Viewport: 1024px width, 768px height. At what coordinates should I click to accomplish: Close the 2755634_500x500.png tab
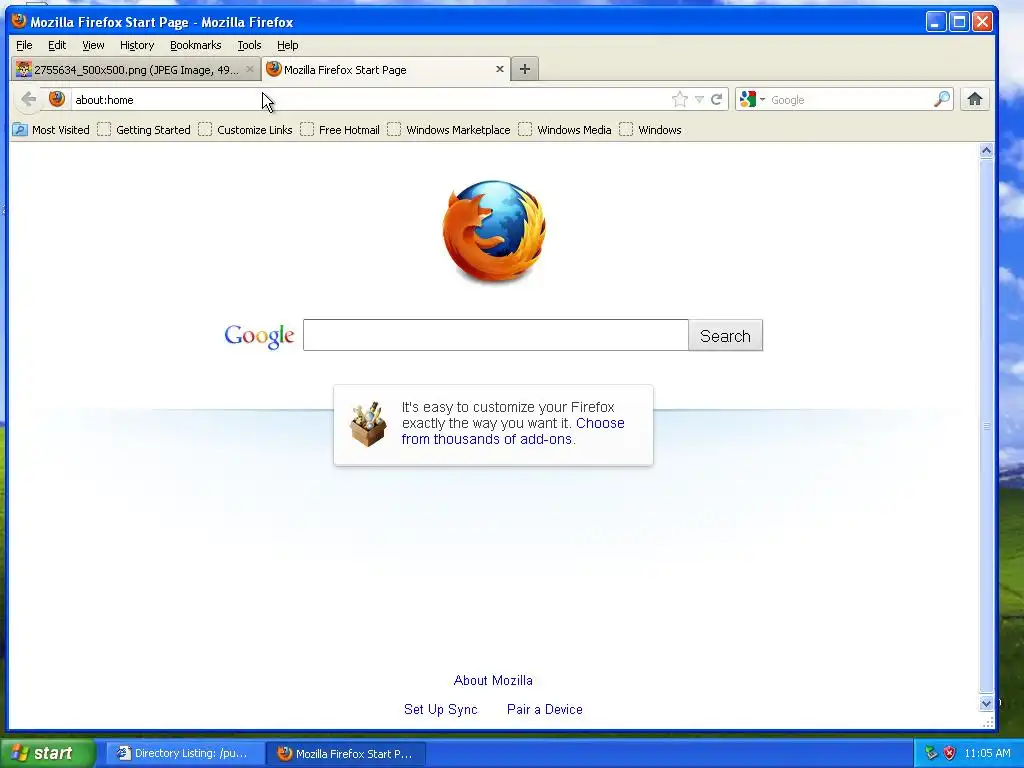(249, 69)
